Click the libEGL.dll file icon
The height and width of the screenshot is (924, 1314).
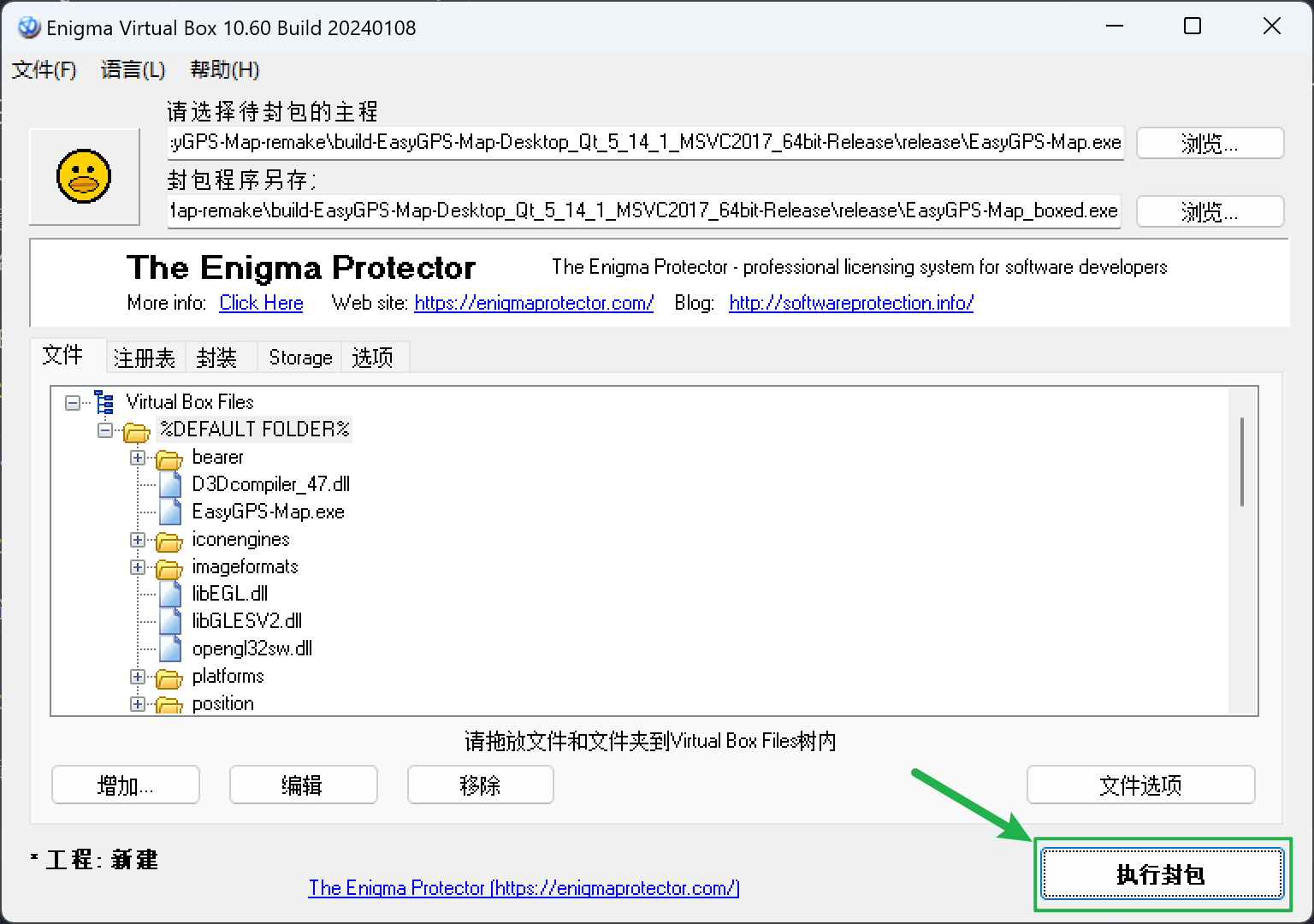(x=170, y=594)
